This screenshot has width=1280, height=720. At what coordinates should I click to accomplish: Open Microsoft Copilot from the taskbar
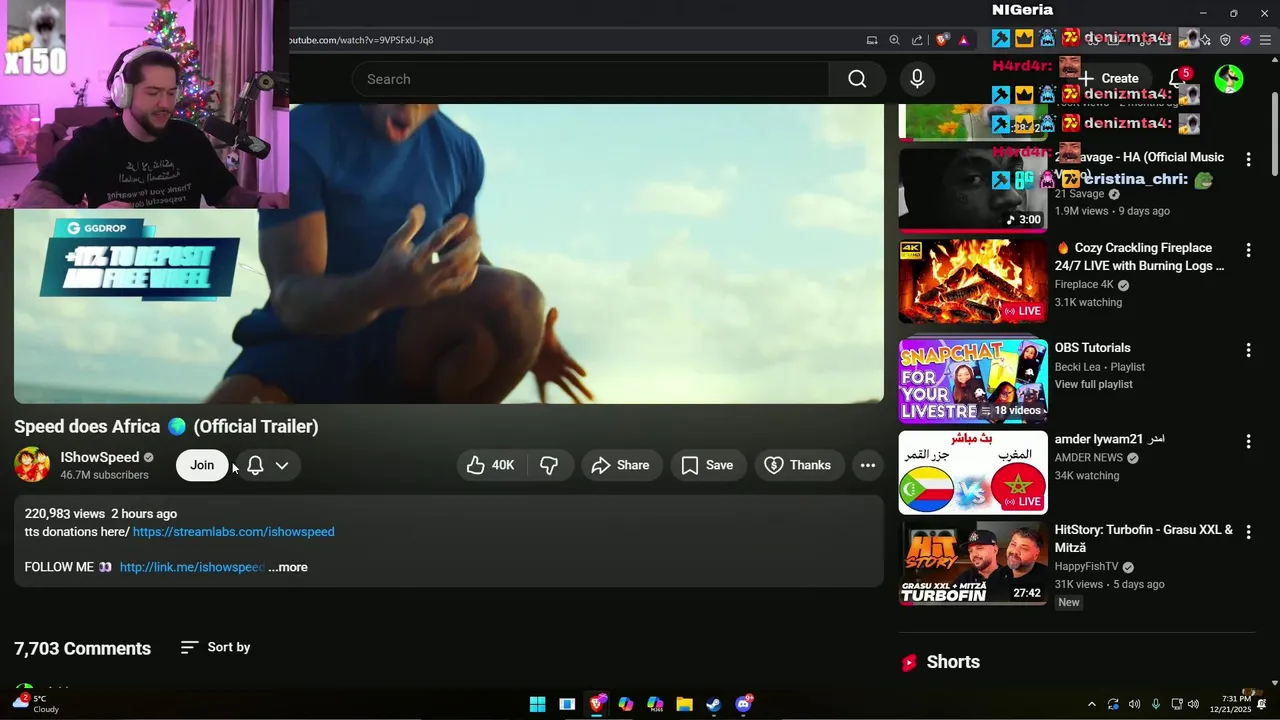tap(626, 704)
